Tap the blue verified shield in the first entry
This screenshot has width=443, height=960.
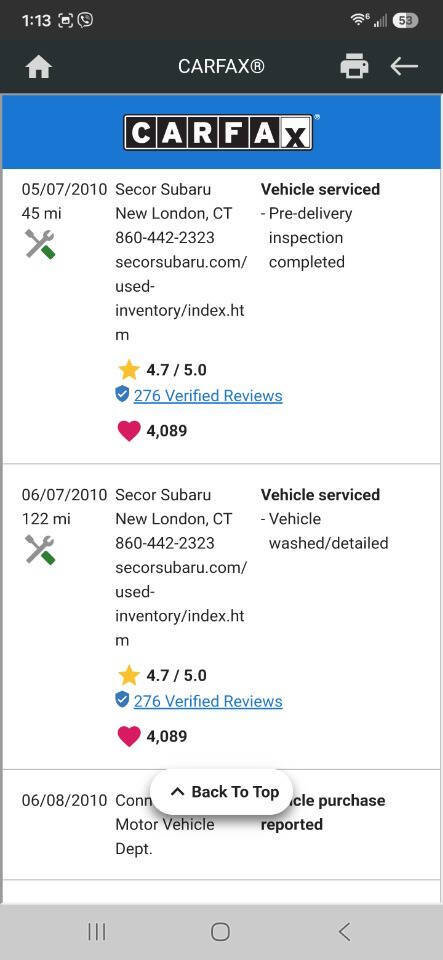tap(122, 395)
